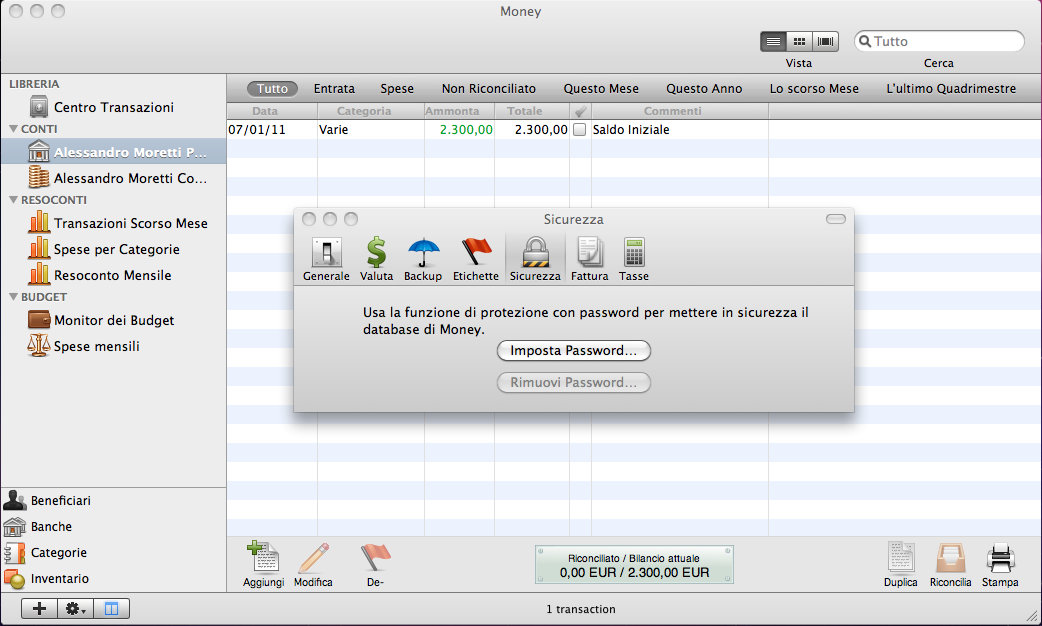Click the plus button in bottom bar
This screenshot has height=626, width=1042.
pos(39,608)
